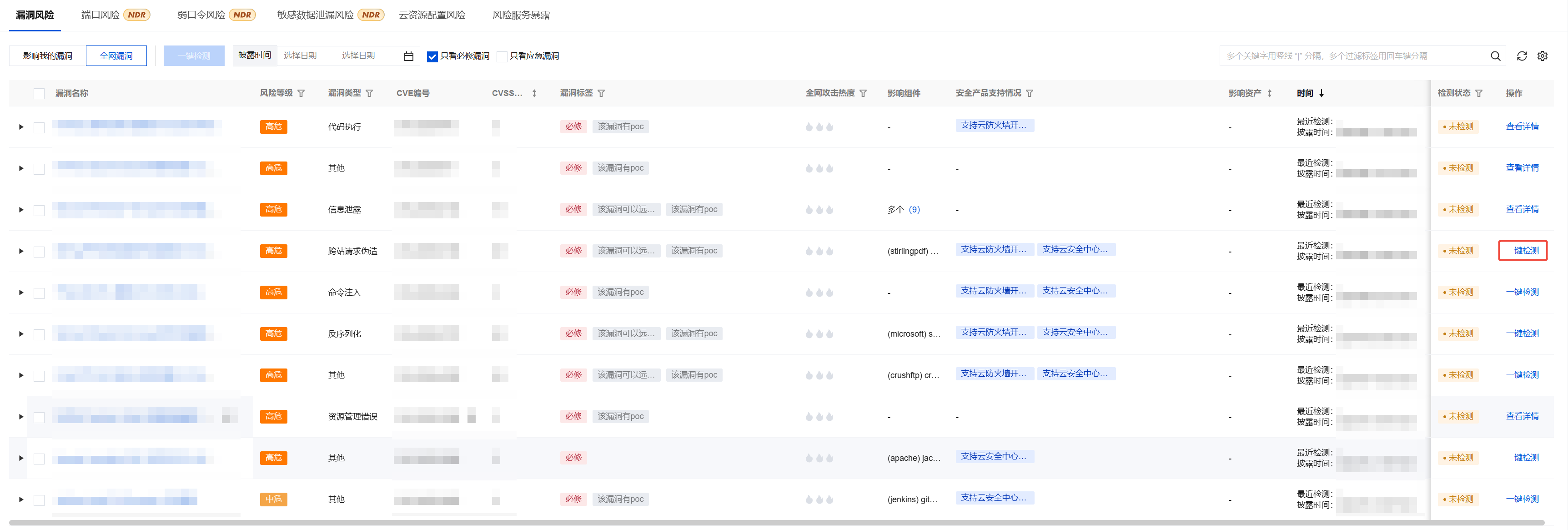1568x530 pixels.
Task: Click 查看详情 for 信息泄露 row
Action: pyautogui.click(x=1522, y=209)
